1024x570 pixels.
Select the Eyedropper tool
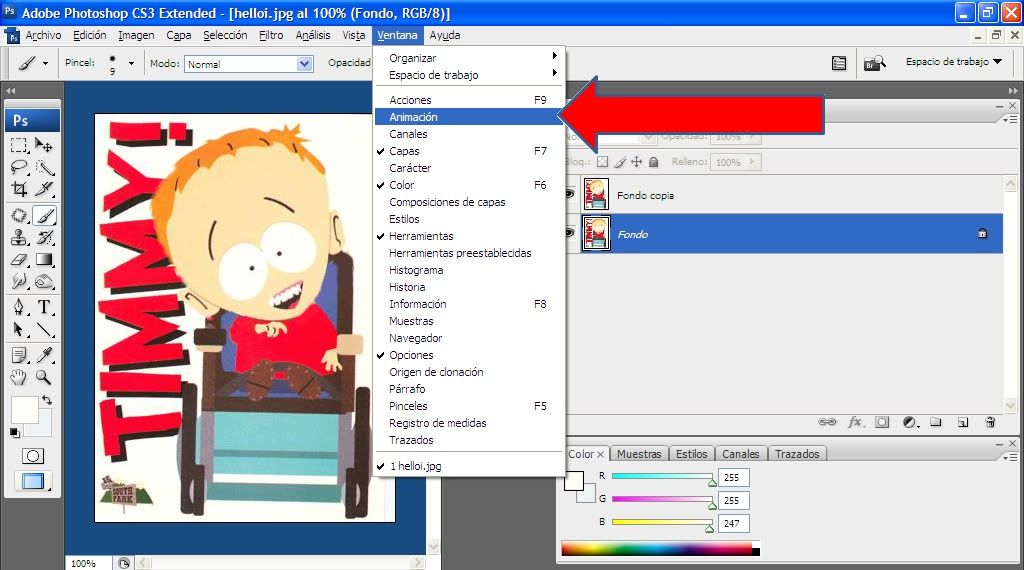(x=44, y=355)
